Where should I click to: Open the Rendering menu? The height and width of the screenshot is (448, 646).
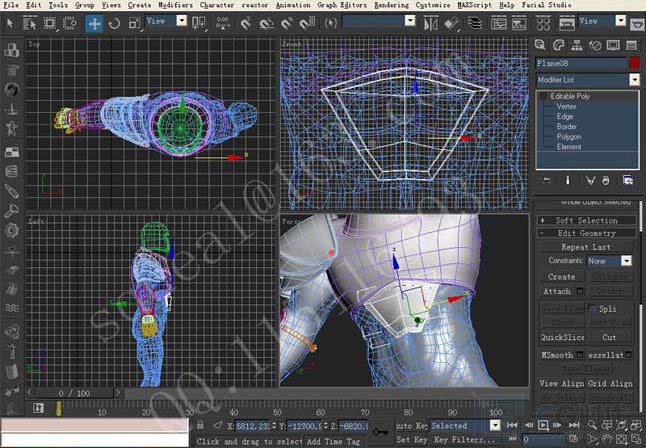pos(391,5)
